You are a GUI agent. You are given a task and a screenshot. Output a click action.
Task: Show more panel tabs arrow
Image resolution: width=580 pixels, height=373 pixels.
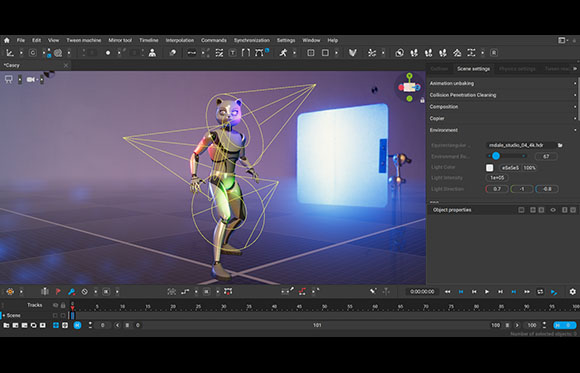tap(575, 68)
